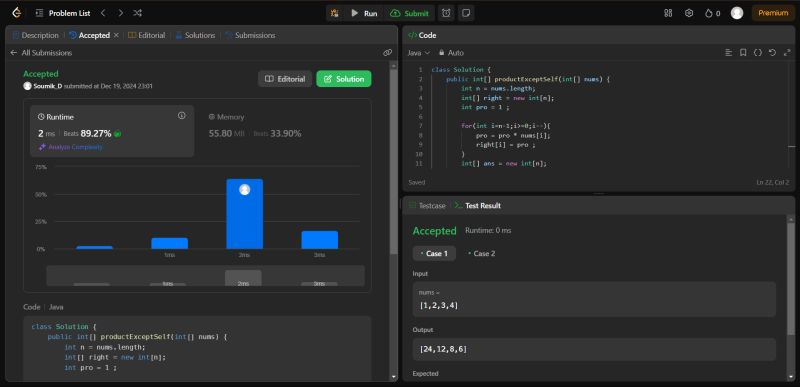Format code icon in editor toolbar
Image resolution: width=800 pixels, height=387 pixels.
tap(729, 53)
